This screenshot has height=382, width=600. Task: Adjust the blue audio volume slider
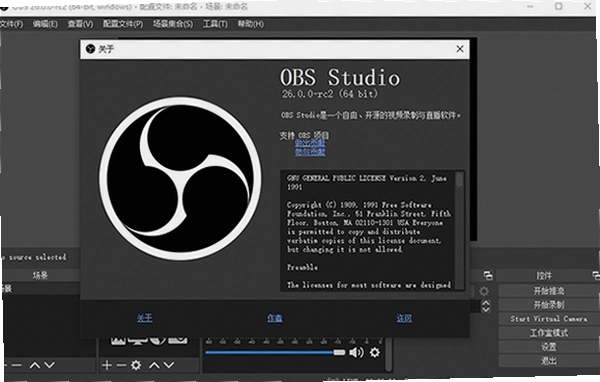(275, 353)
